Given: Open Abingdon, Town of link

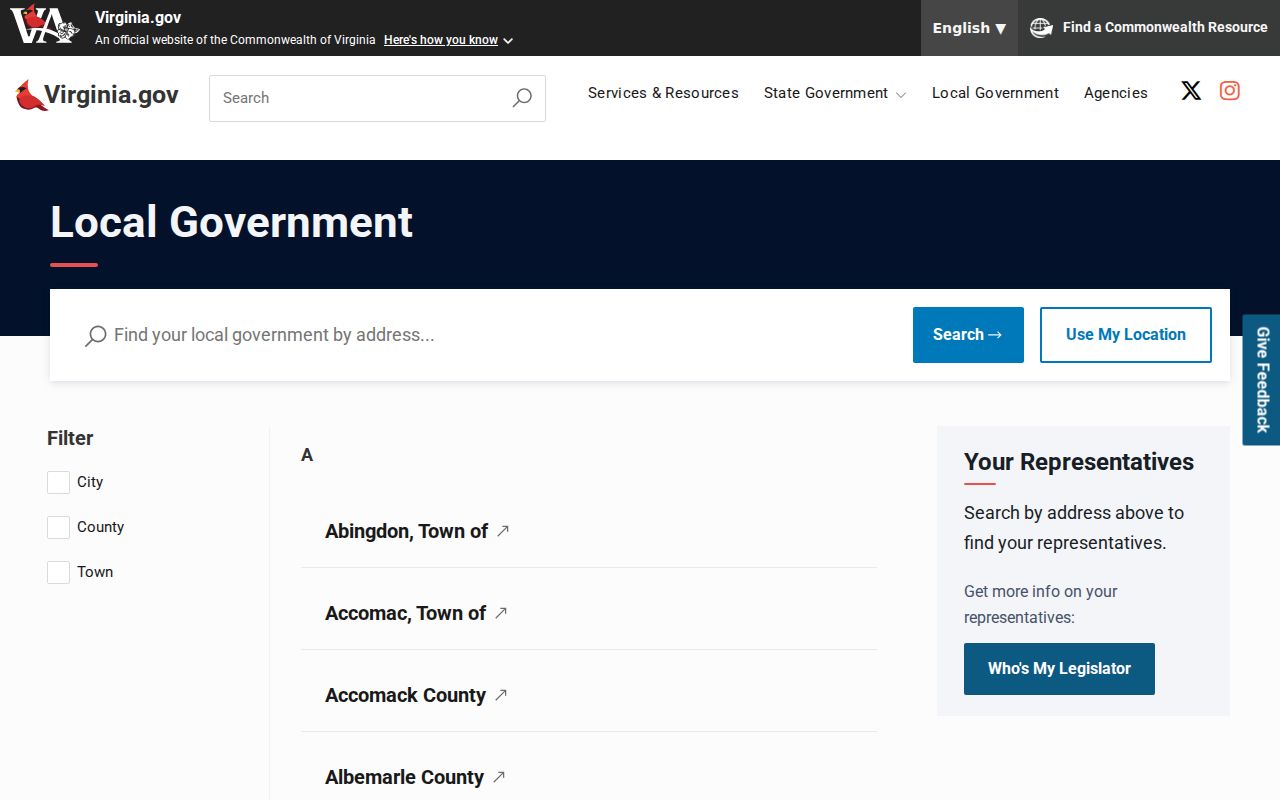Looking at the screenshot, I should click(406, 531).
